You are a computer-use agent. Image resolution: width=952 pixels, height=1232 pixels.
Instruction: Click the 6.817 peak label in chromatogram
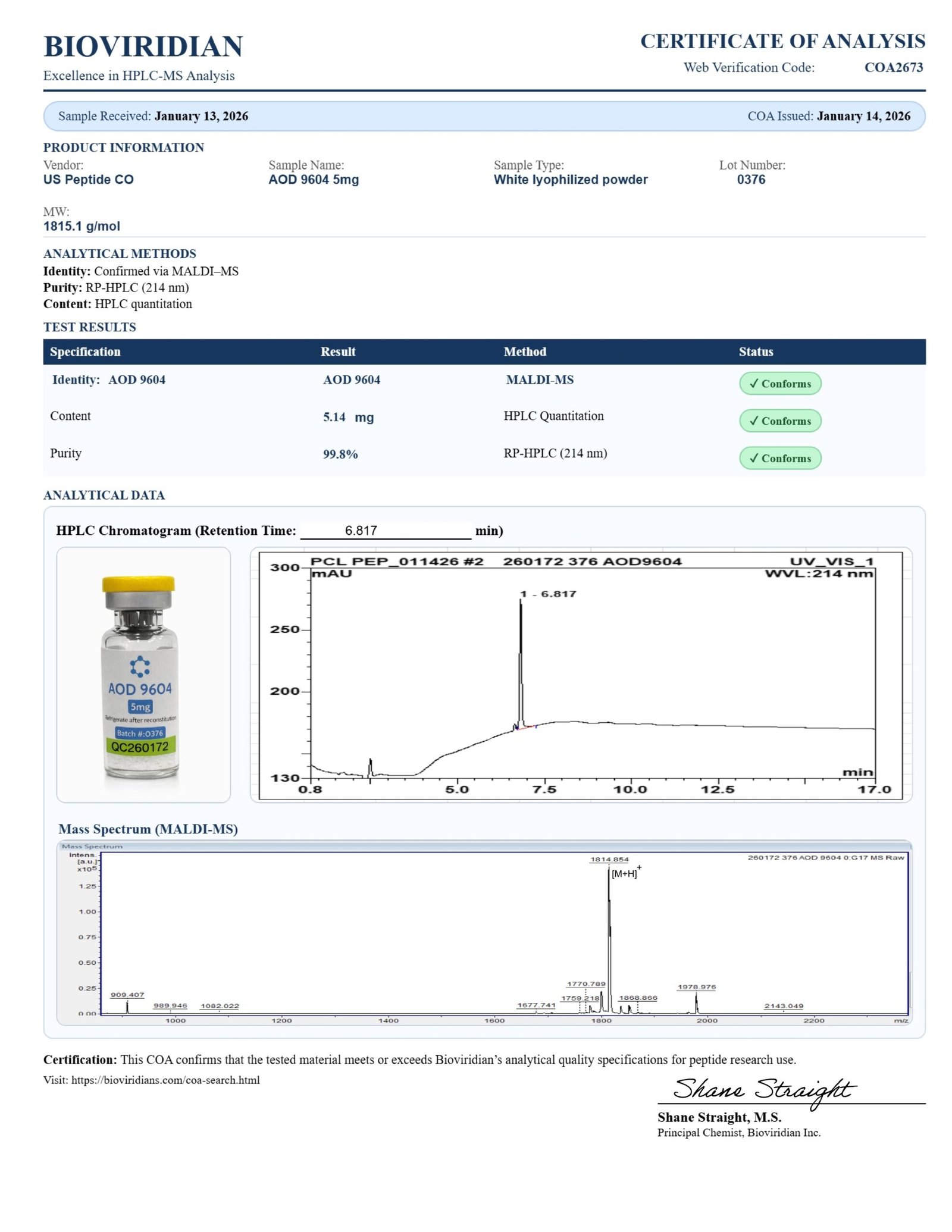[x=548, y=594]
